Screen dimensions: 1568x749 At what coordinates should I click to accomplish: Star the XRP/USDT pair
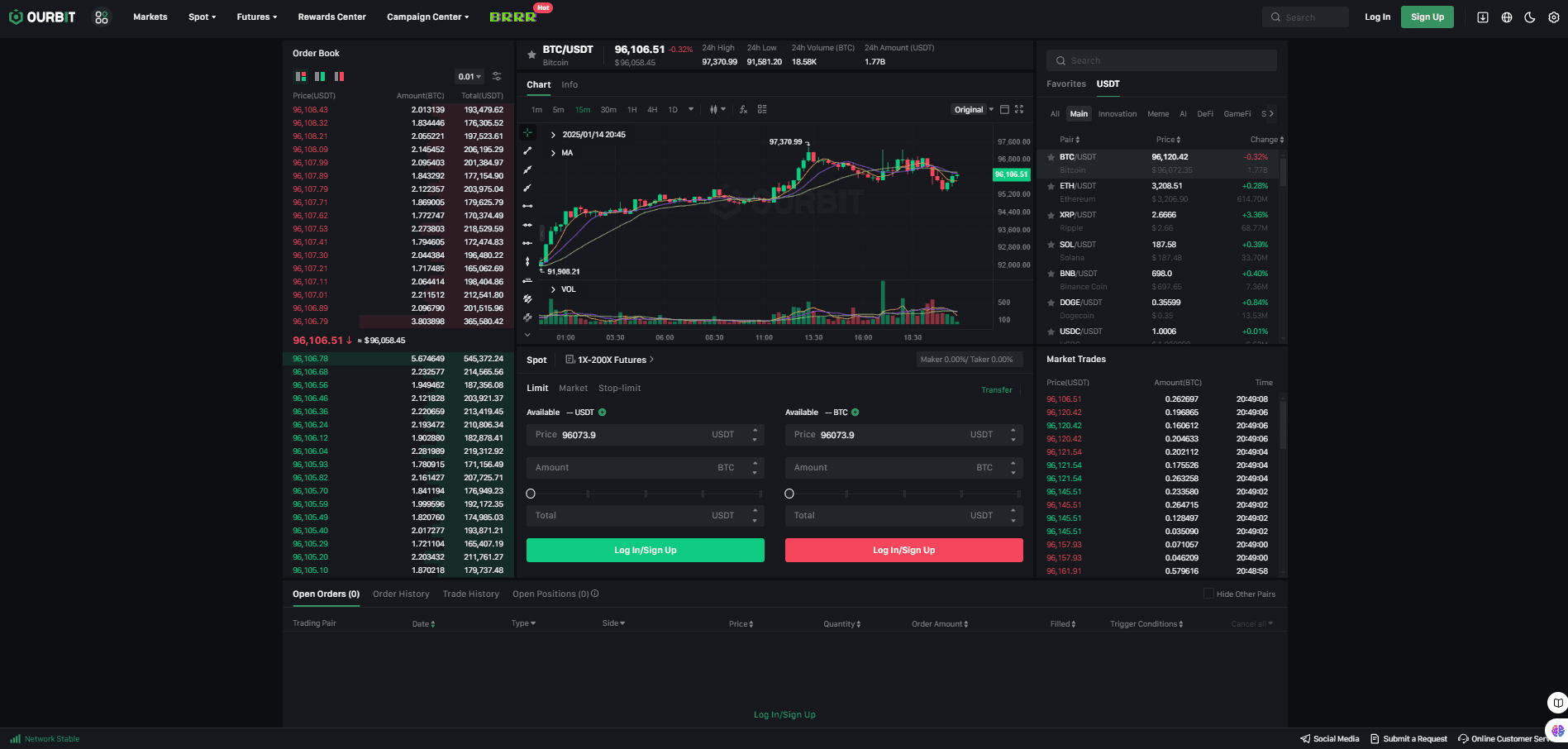(1051, 215)
